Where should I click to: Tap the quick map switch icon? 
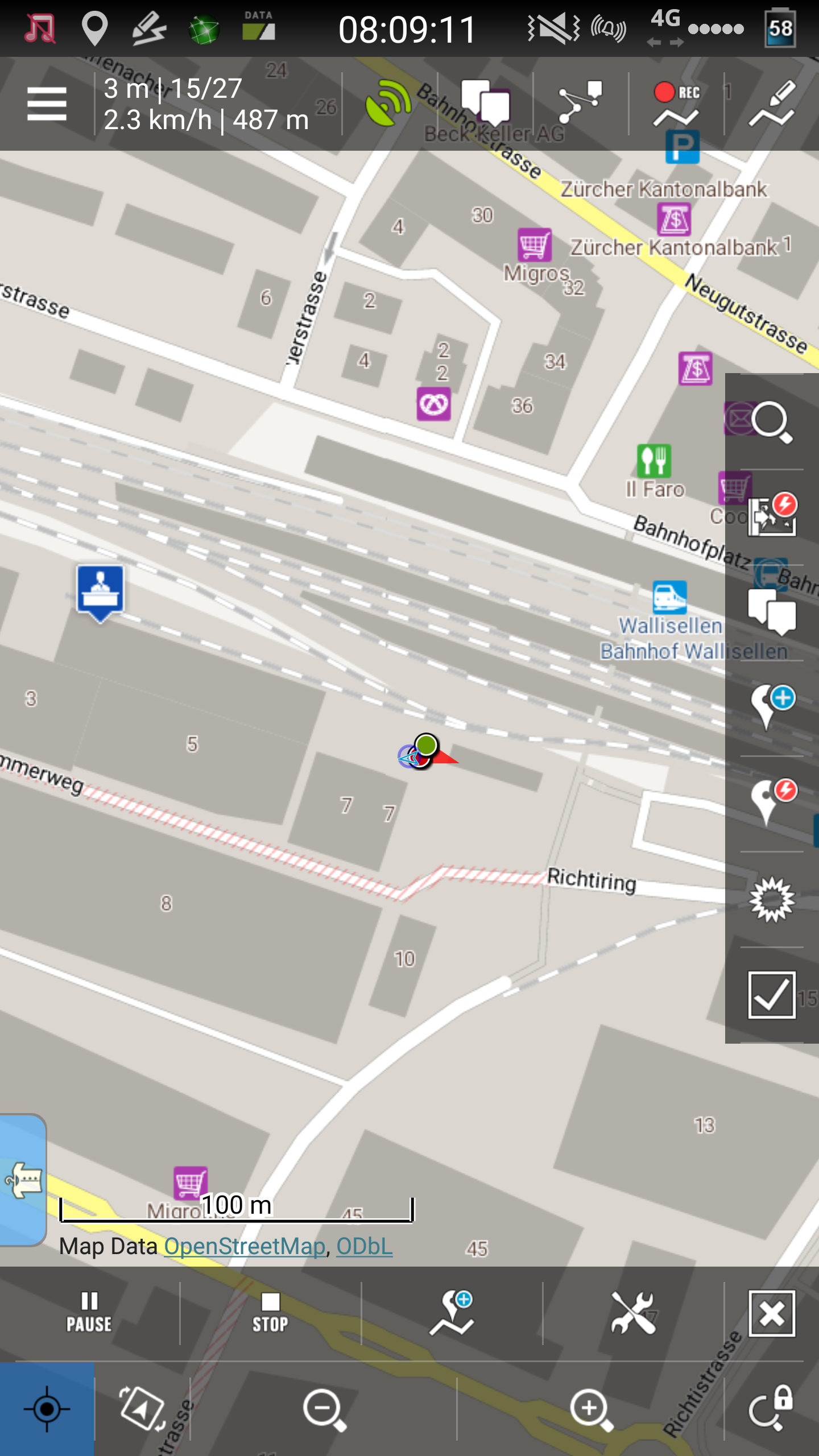click(771, 516)
